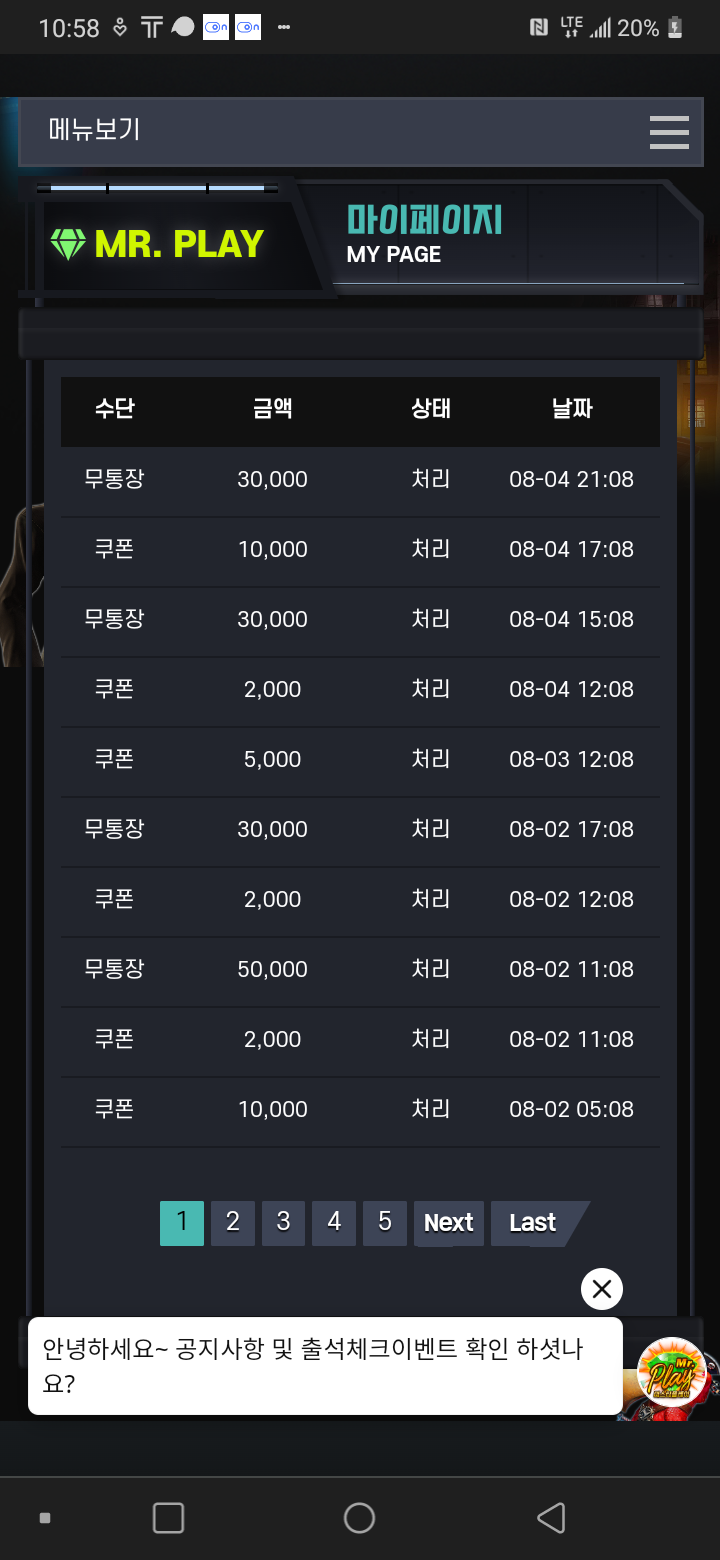Go to page 3 of history

(x=284, y=1223)
